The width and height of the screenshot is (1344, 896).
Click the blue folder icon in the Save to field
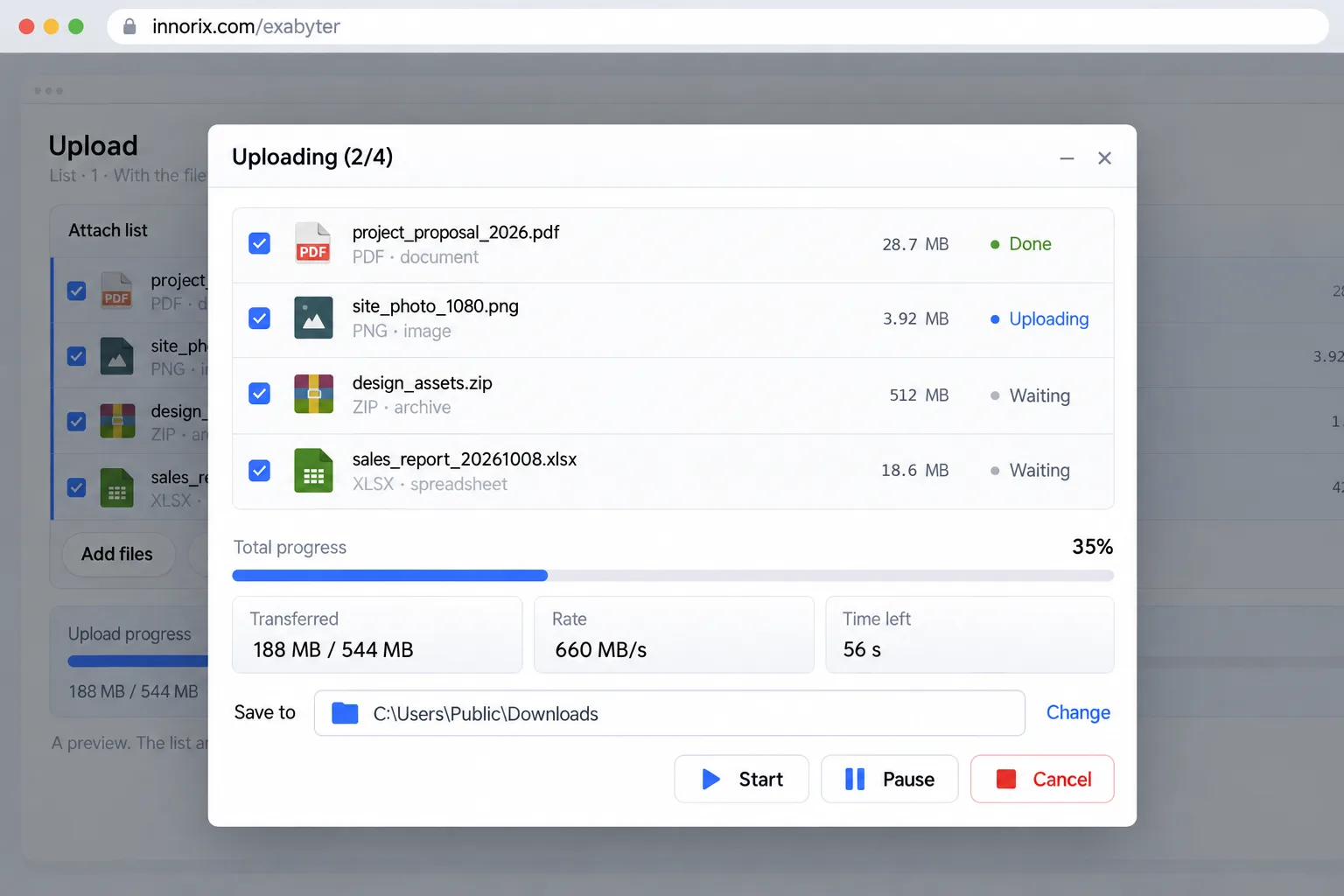click(345, 713)
